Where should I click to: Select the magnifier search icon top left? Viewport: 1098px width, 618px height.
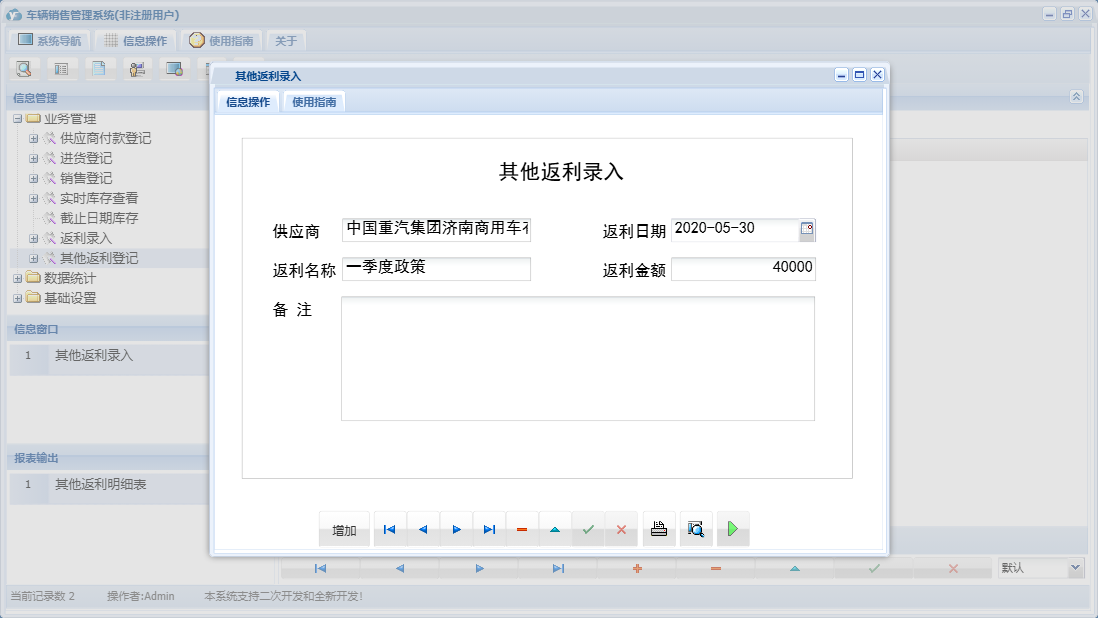(24, 68)
